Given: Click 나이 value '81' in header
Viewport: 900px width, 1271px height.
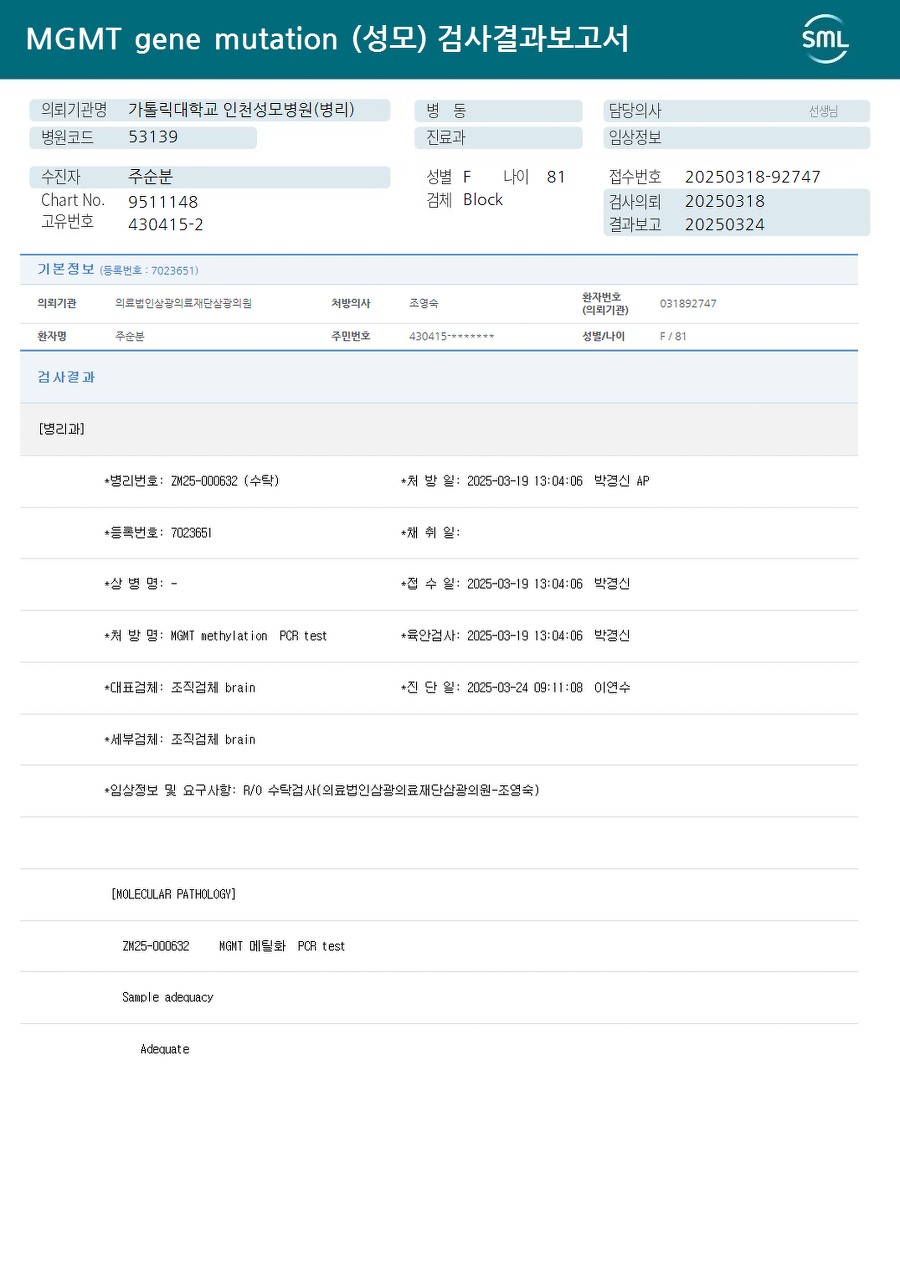Looking at the screenshot, I should (x=556, y=177).
